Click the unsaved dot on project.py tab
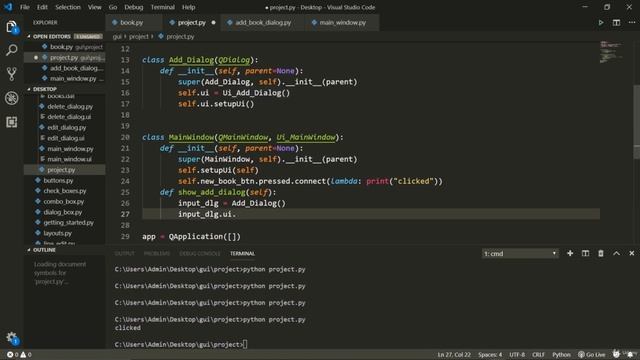This screenshot has height=360, width=640. [x=213, y=23]
